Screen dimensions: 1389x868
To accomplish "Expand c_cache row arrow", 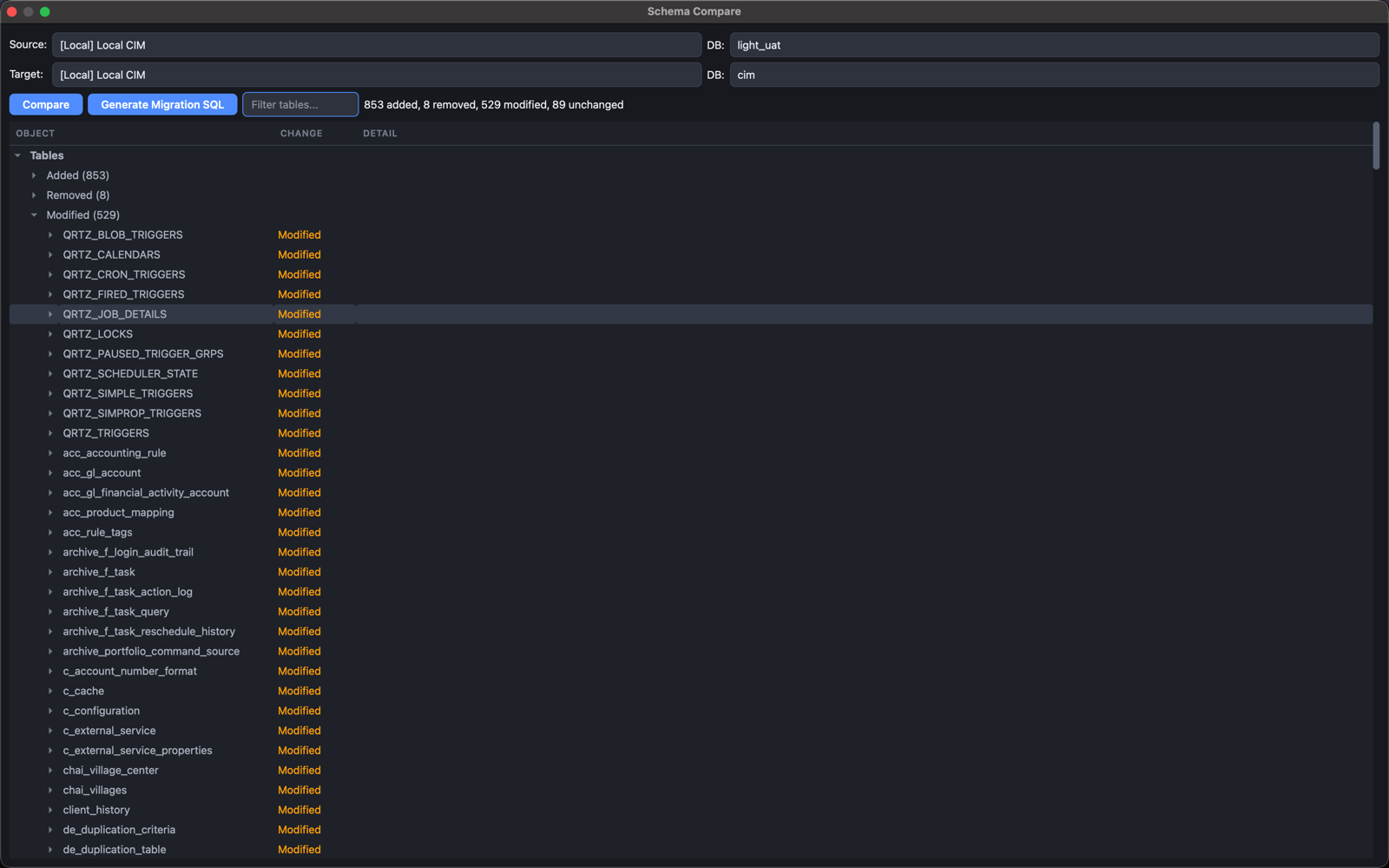I will [50, 691].
